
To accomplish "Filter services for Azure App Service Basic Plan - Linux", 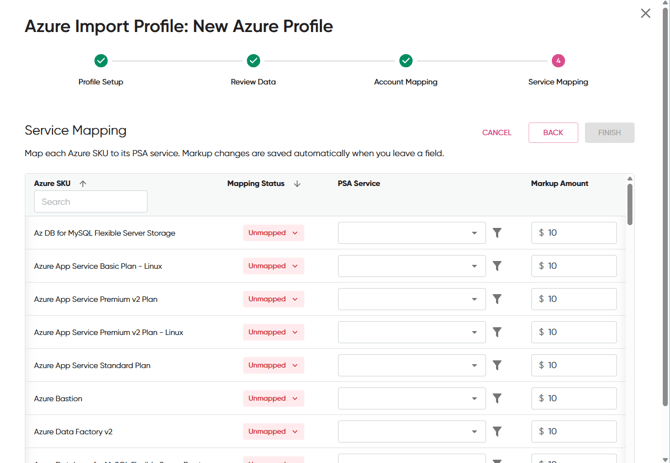I will point(497,266).
